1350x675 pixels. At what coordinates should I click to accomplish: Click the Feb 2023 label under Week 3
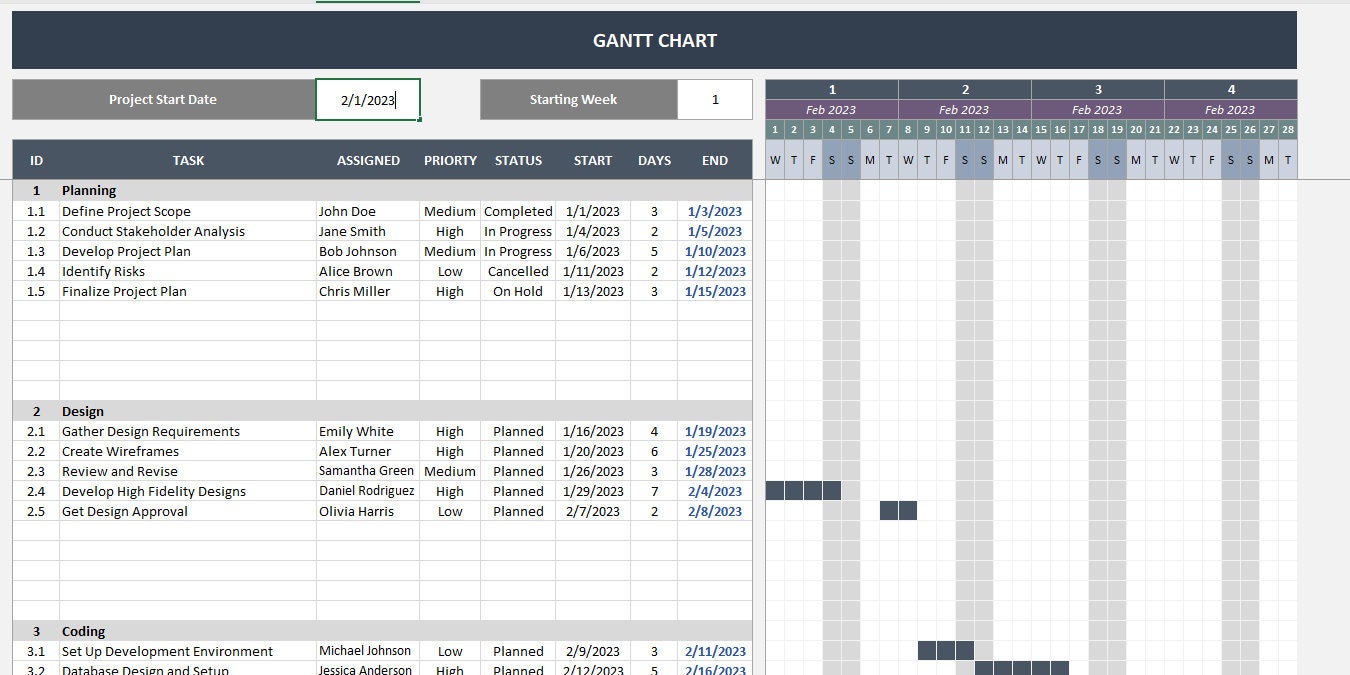pyautogui.click(x=1097, y=109)
